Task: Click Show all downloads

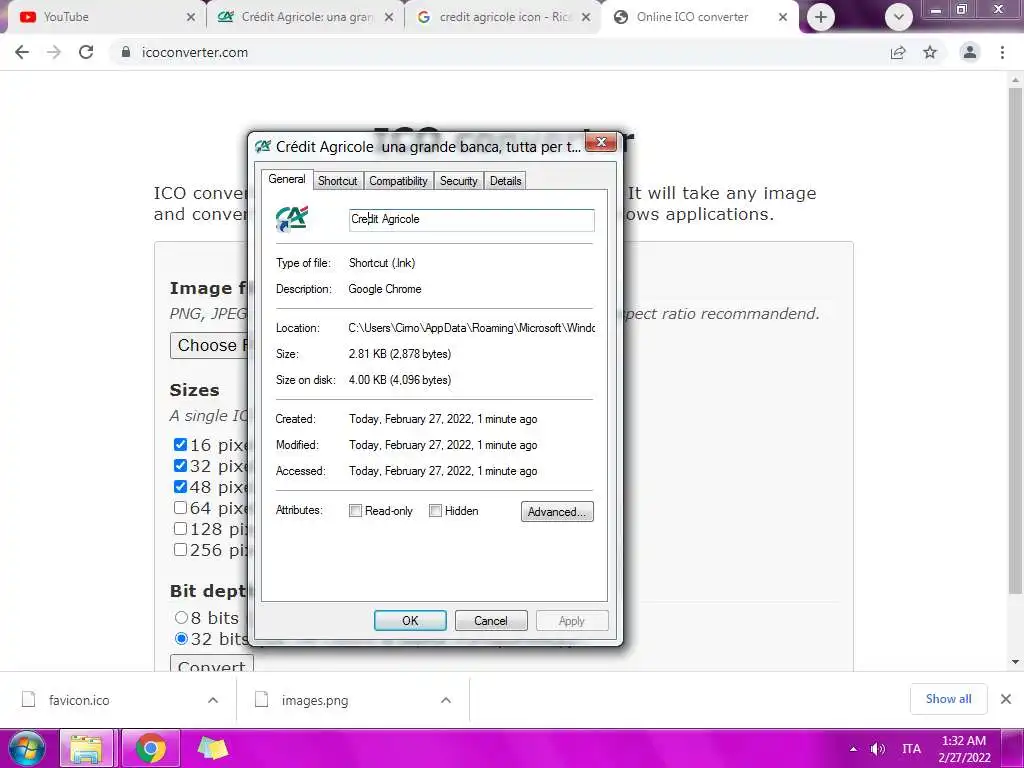Action: click(948, 699)
